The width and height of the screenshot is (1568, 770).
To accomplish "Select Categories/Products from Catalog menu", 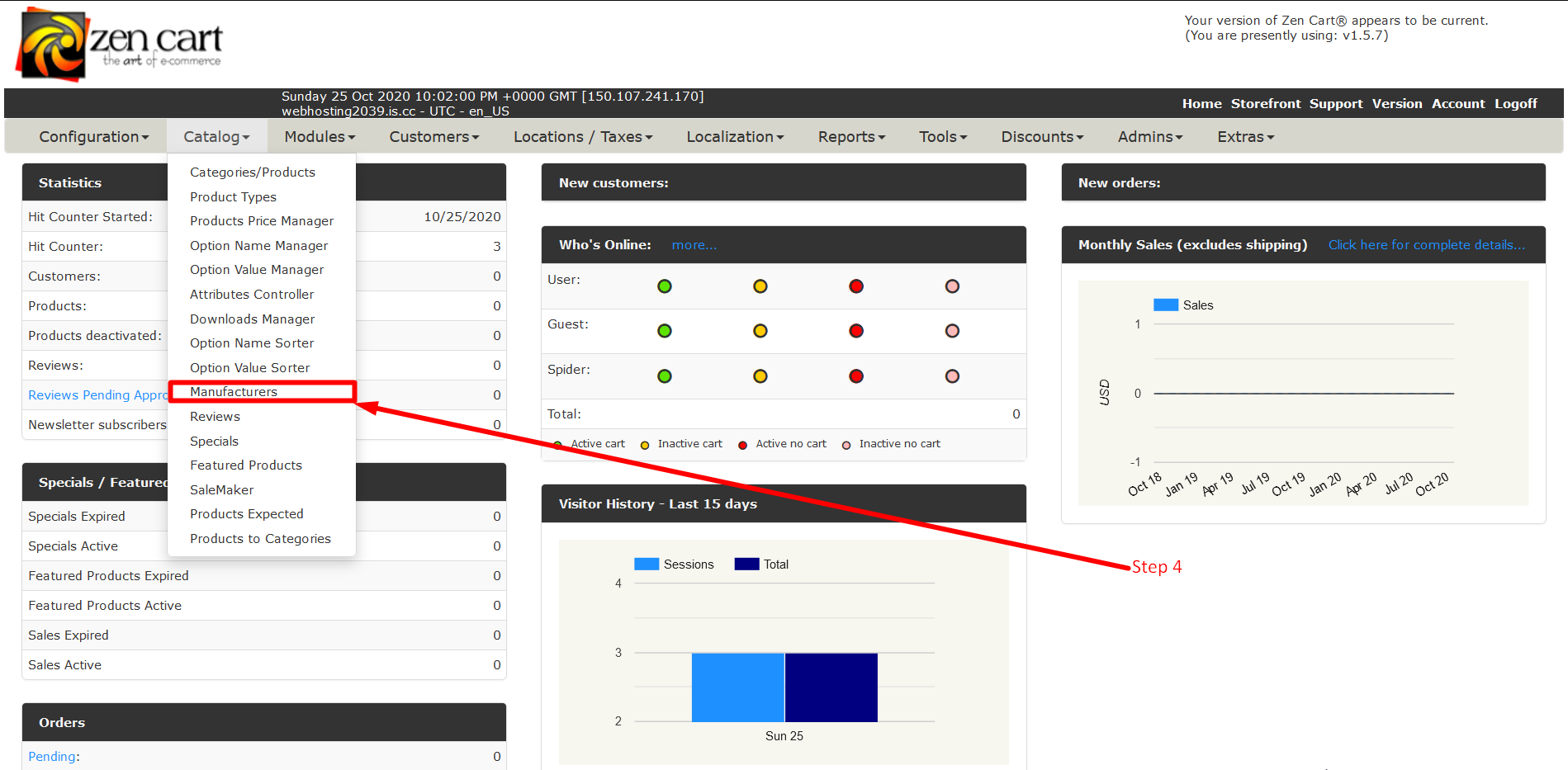I will [253, 172].
